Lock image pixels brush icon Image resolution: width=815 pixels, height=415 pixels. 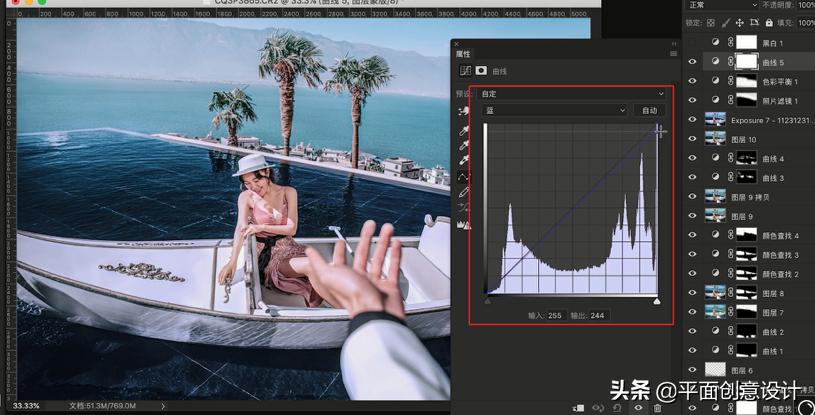[x=726, y=23]
